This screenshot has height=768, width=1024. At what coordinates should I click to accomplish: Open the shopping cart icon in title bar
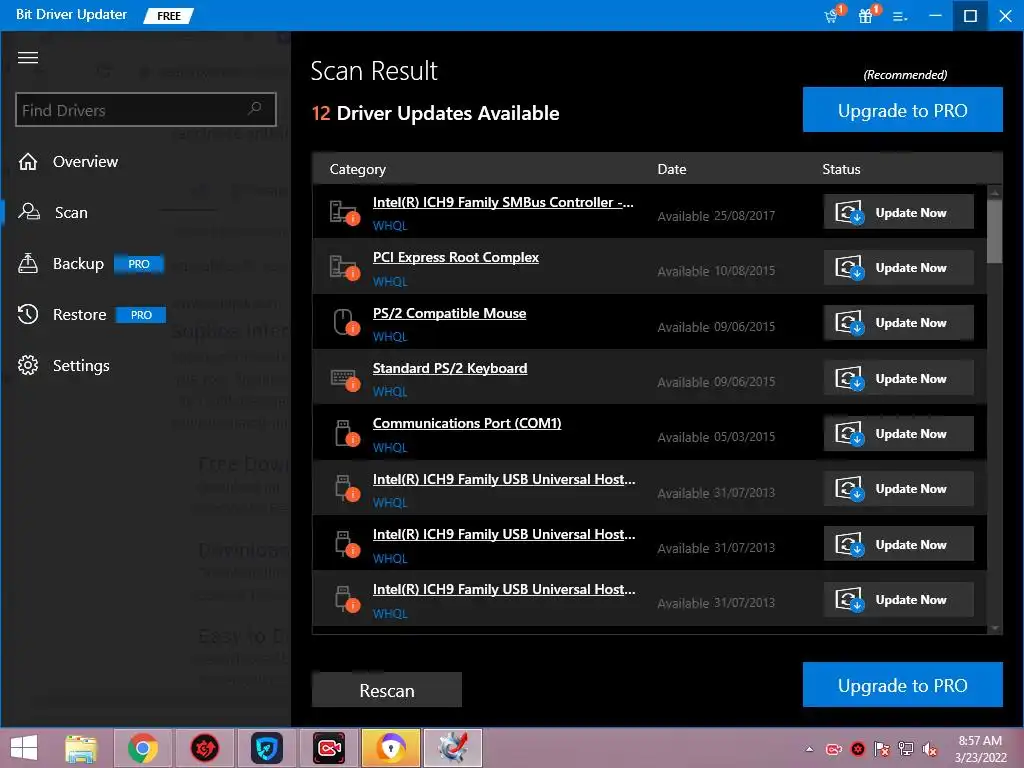coord(831,16)
